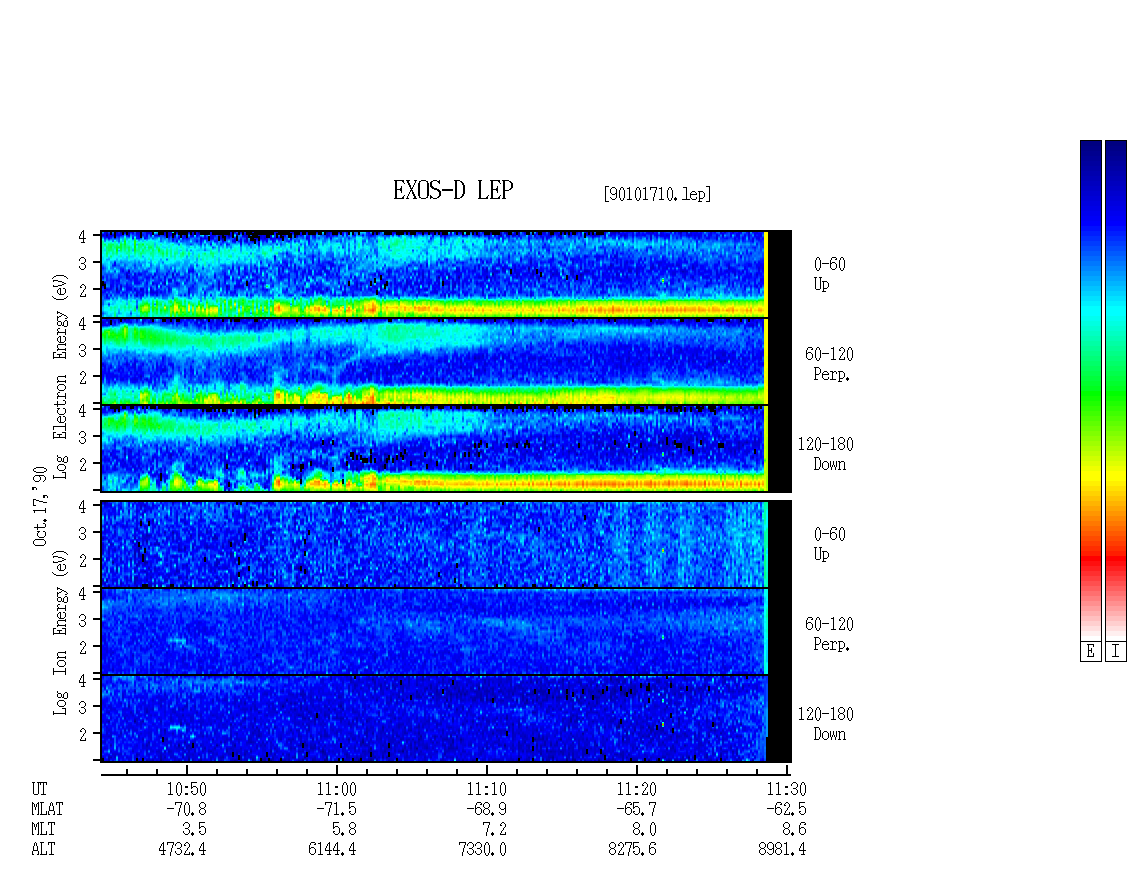
Task: Click the electron color scale bar above E
Action: coord(1090,390)
